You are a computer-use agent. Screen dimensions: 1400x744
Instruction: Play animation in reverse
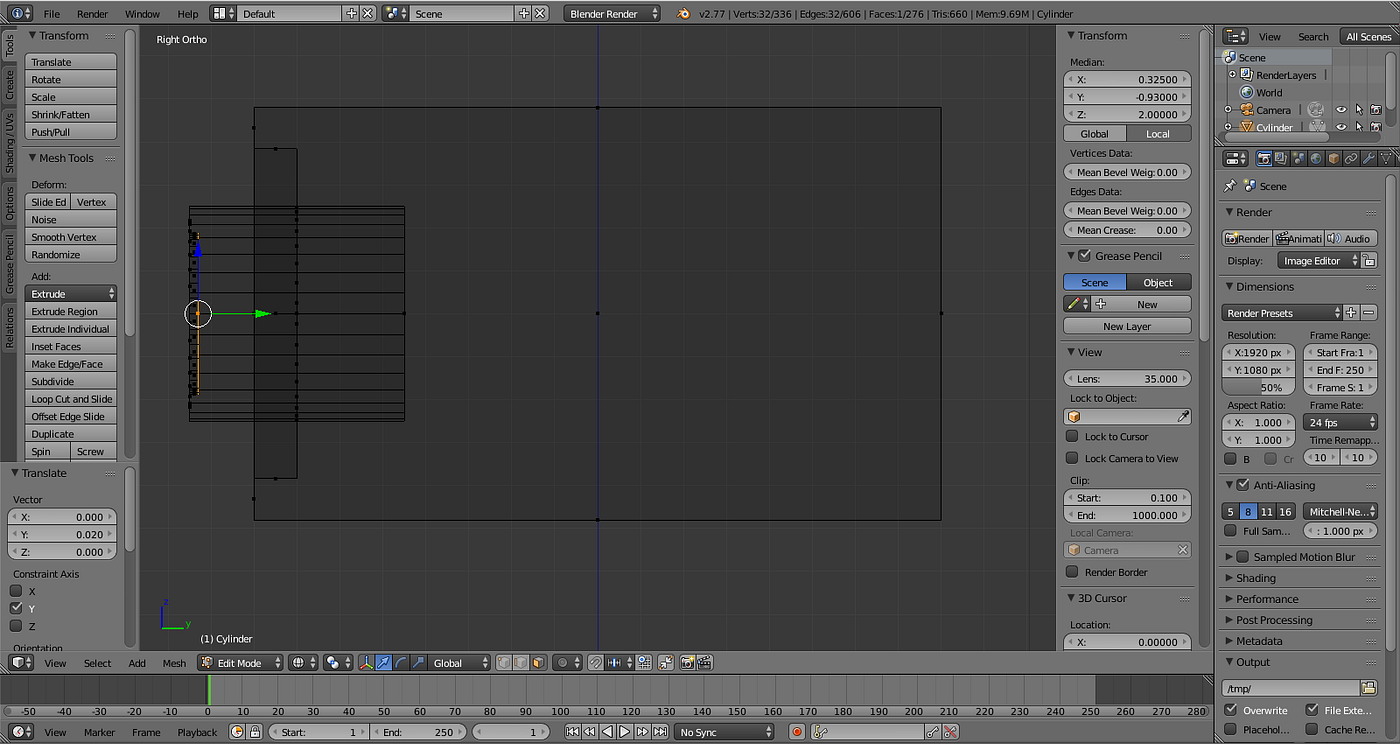(x=607, y=732)
